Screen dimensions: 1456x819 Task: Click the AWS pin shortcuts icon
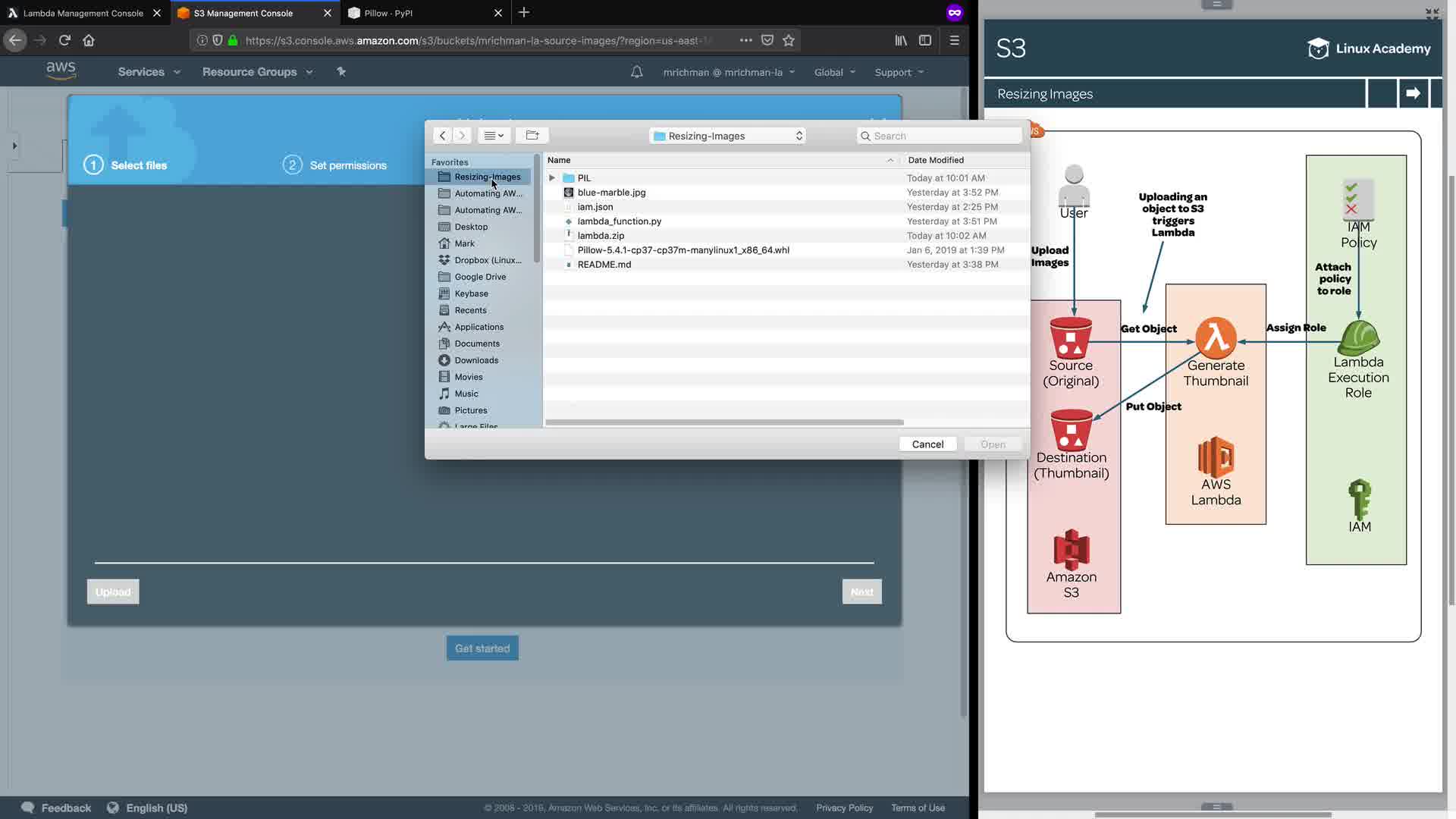(x=341, y=72)
